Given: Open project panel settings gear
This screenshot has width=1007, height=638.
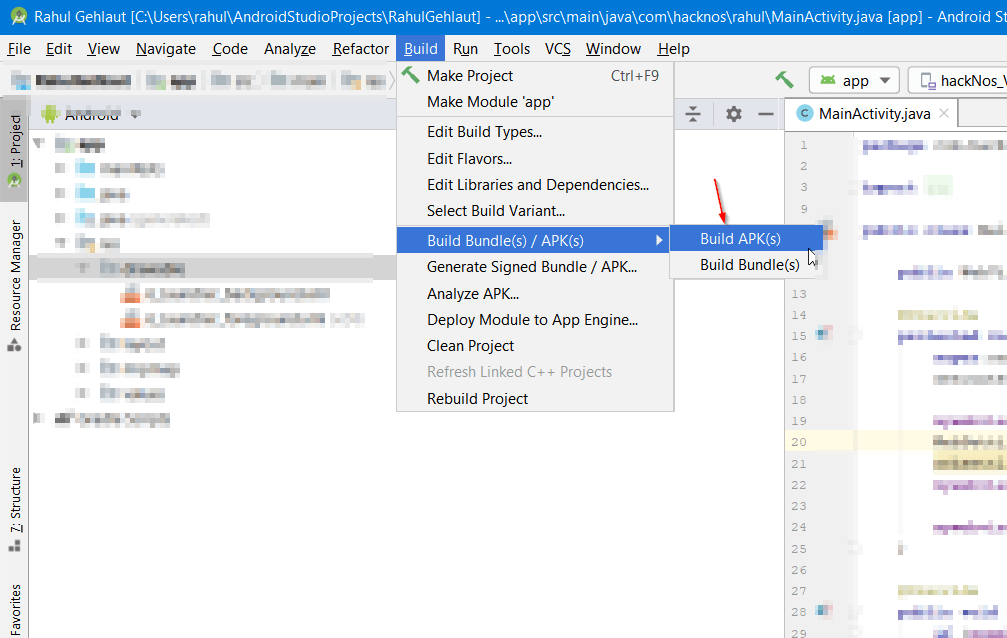Looking at the screenshot, I should point(733,114).
